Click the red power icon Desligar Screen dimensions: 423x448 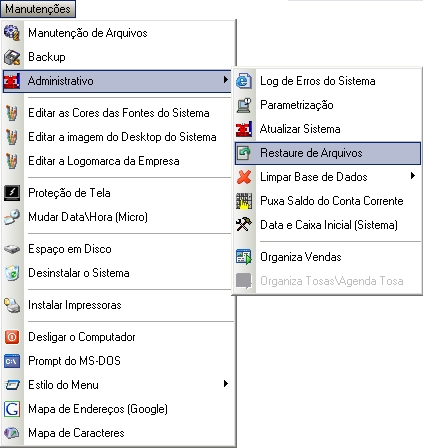tap(12, 337)
